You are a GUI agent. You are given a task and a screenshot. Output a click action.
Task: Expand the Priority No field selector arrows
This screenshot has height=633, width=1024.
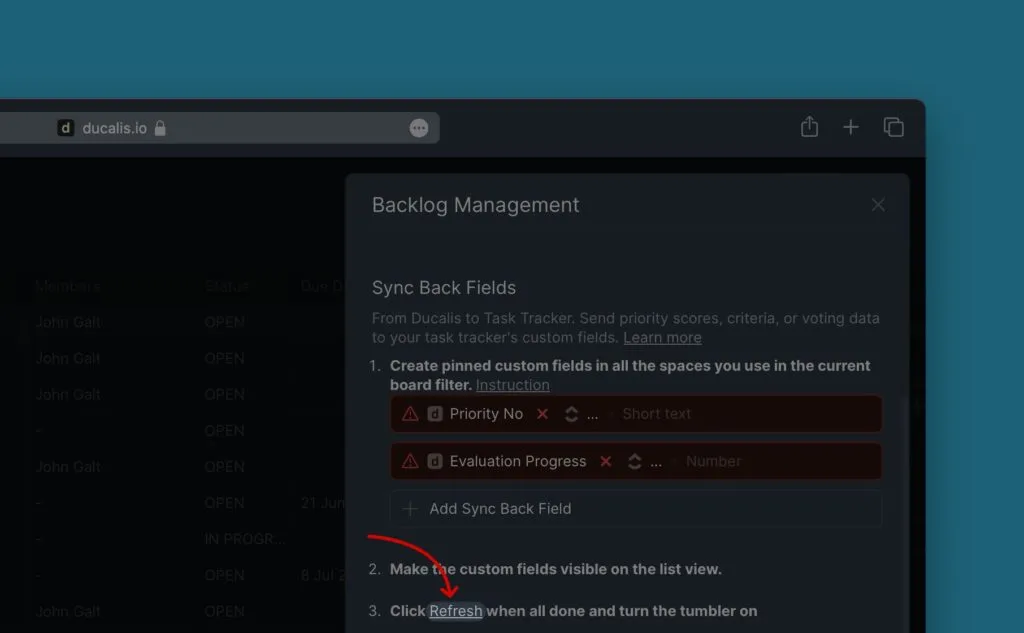(x=572, y=414)
